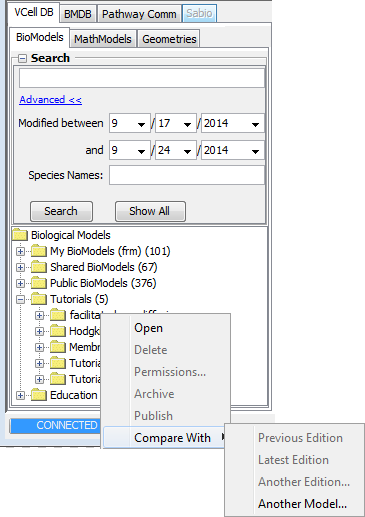Open the Pathway Comm tab
Screen dimensions: 365x517
point(139,14)
